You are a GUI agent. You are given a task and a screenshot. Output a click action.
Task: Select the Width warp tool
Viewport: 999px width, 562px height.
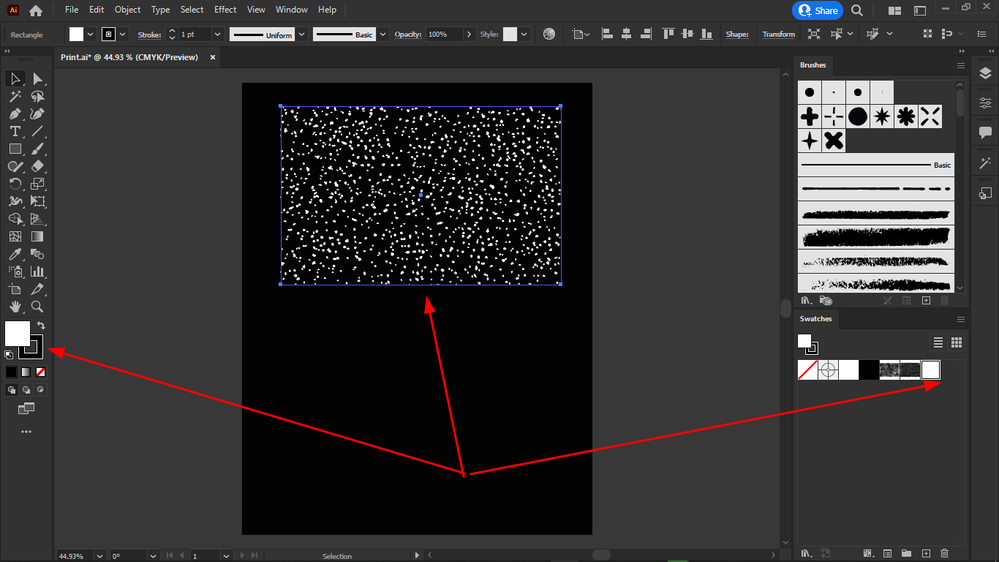pos(15,201)
